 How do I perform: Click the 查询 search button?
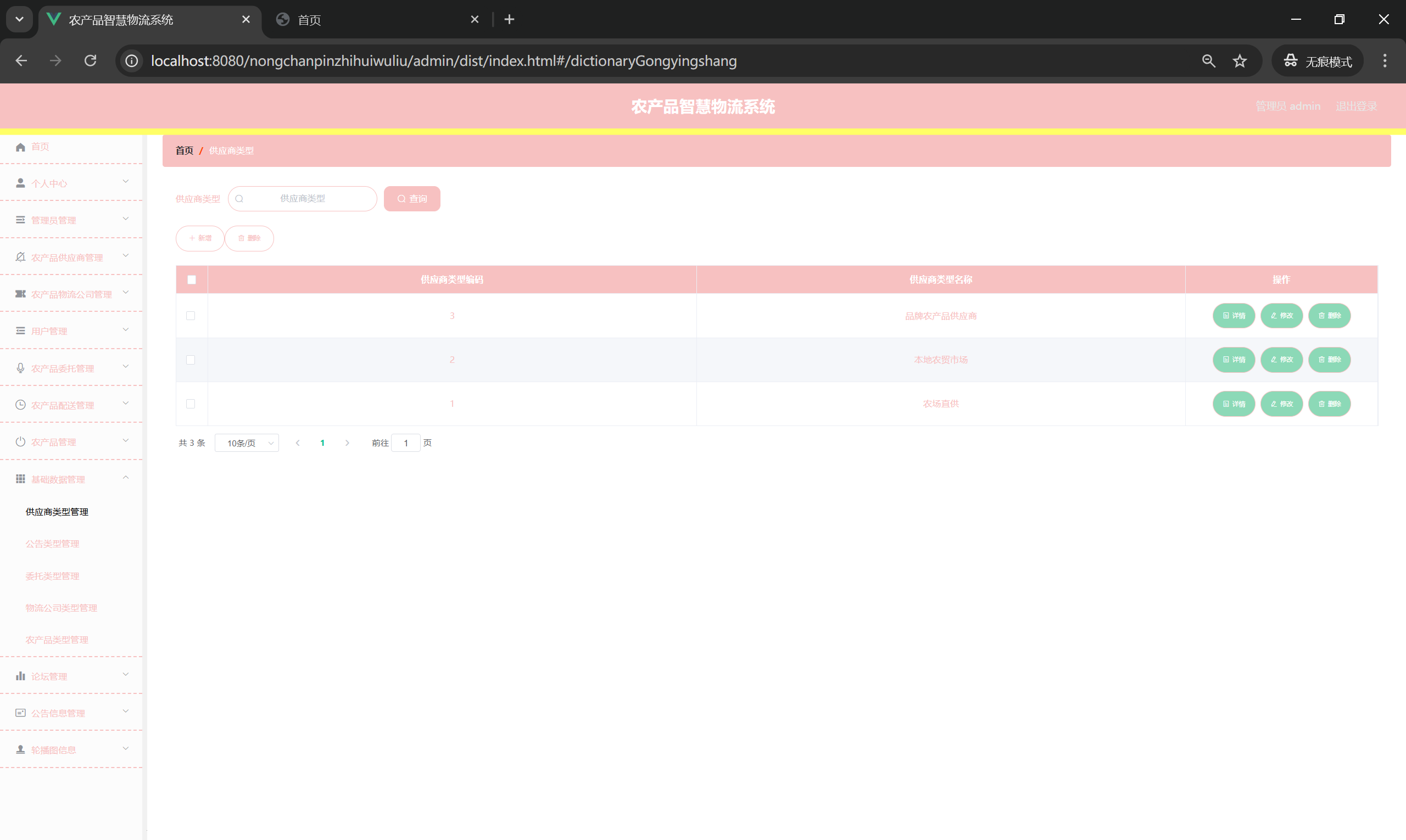(412, 199)
